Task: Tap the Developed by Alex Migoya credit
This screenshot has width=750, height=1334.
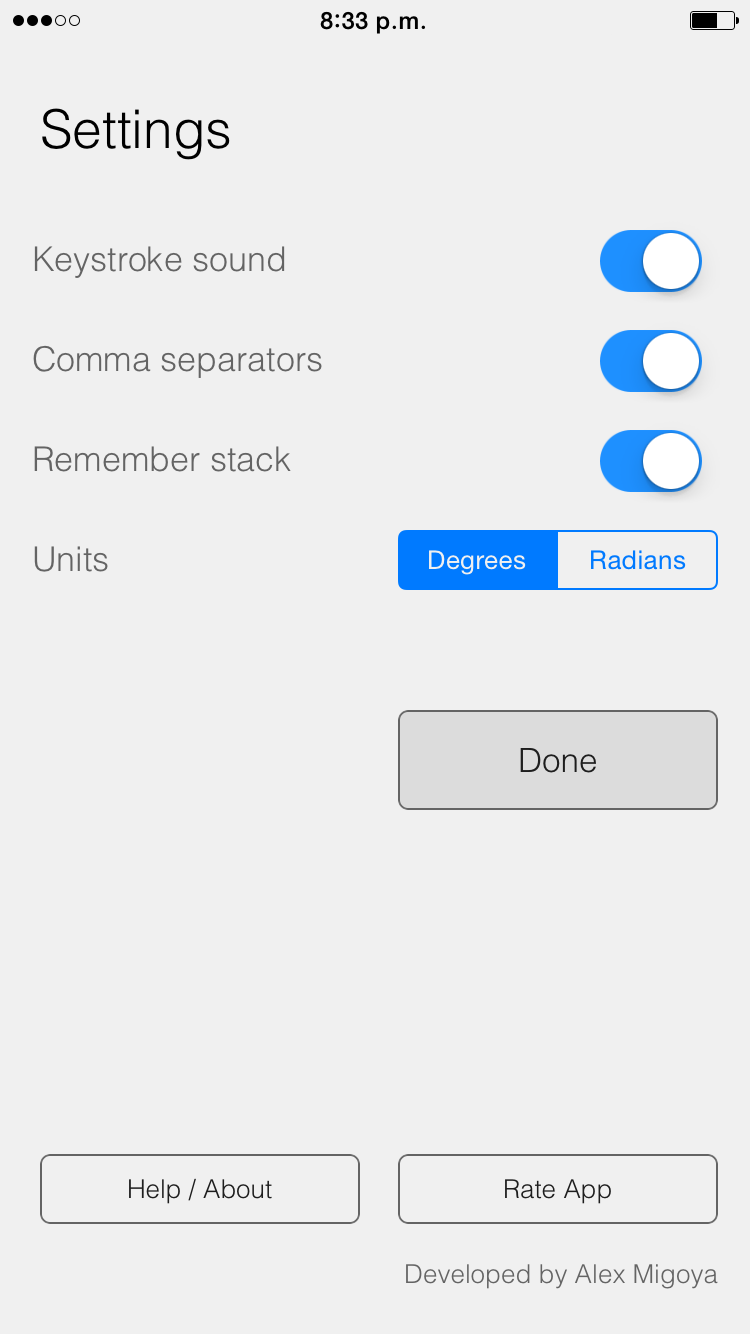Action: pos(561,1275)
